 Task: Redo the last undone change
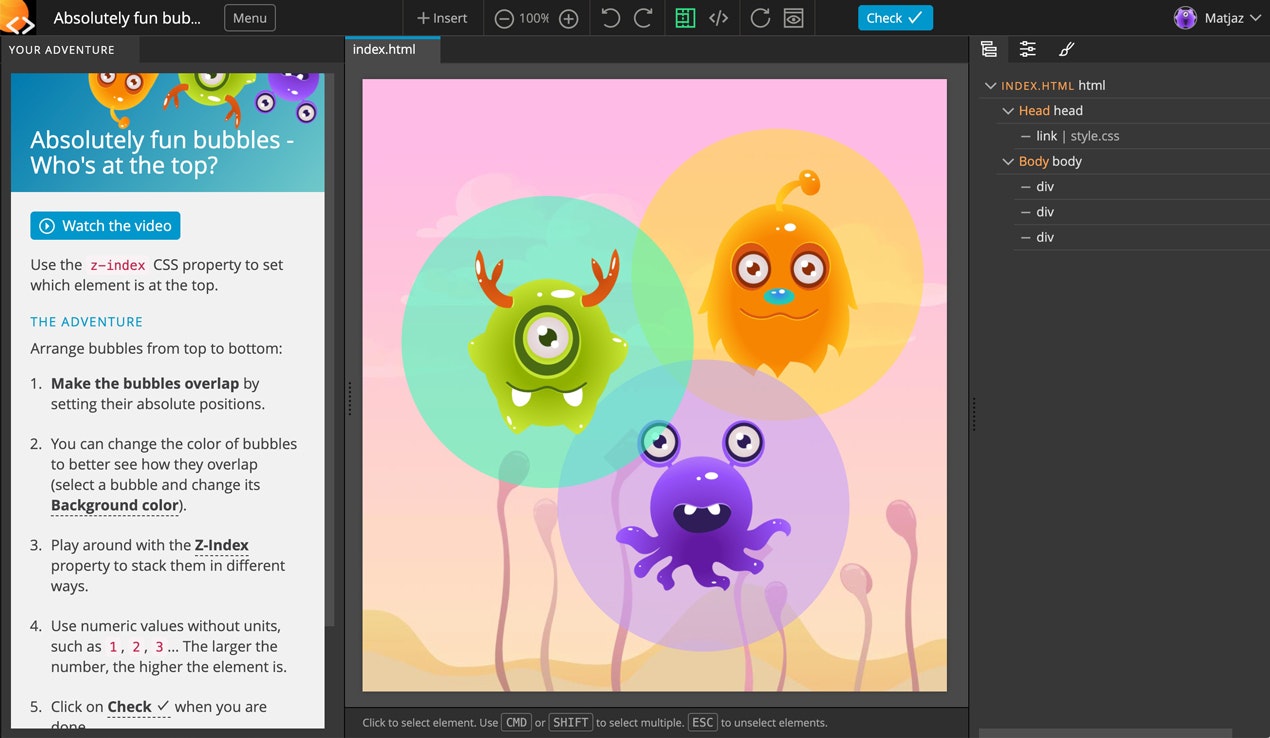coord(643,18)
